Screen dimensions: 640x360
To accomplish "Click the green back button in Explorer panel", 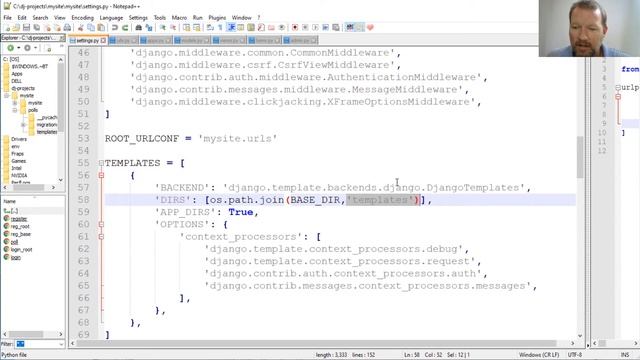I will click(10, 48).
